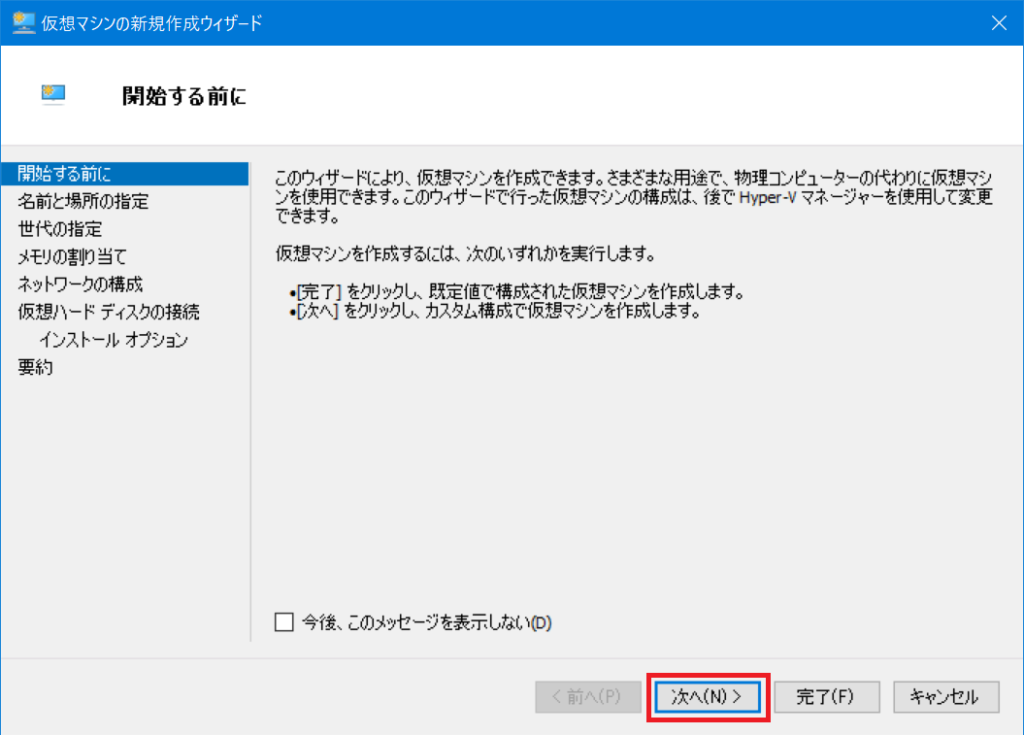1024x735 pixels.
Task: Click the virtual machine icon beside 開始する前に heading
Action: (x=54, y=95)
